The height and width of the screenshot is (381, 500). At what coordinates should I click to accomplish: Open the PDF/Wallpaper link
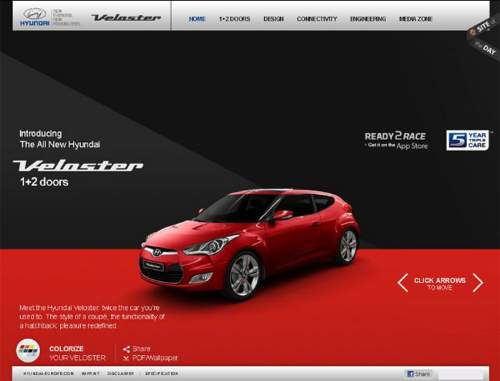tap(155, 358)
